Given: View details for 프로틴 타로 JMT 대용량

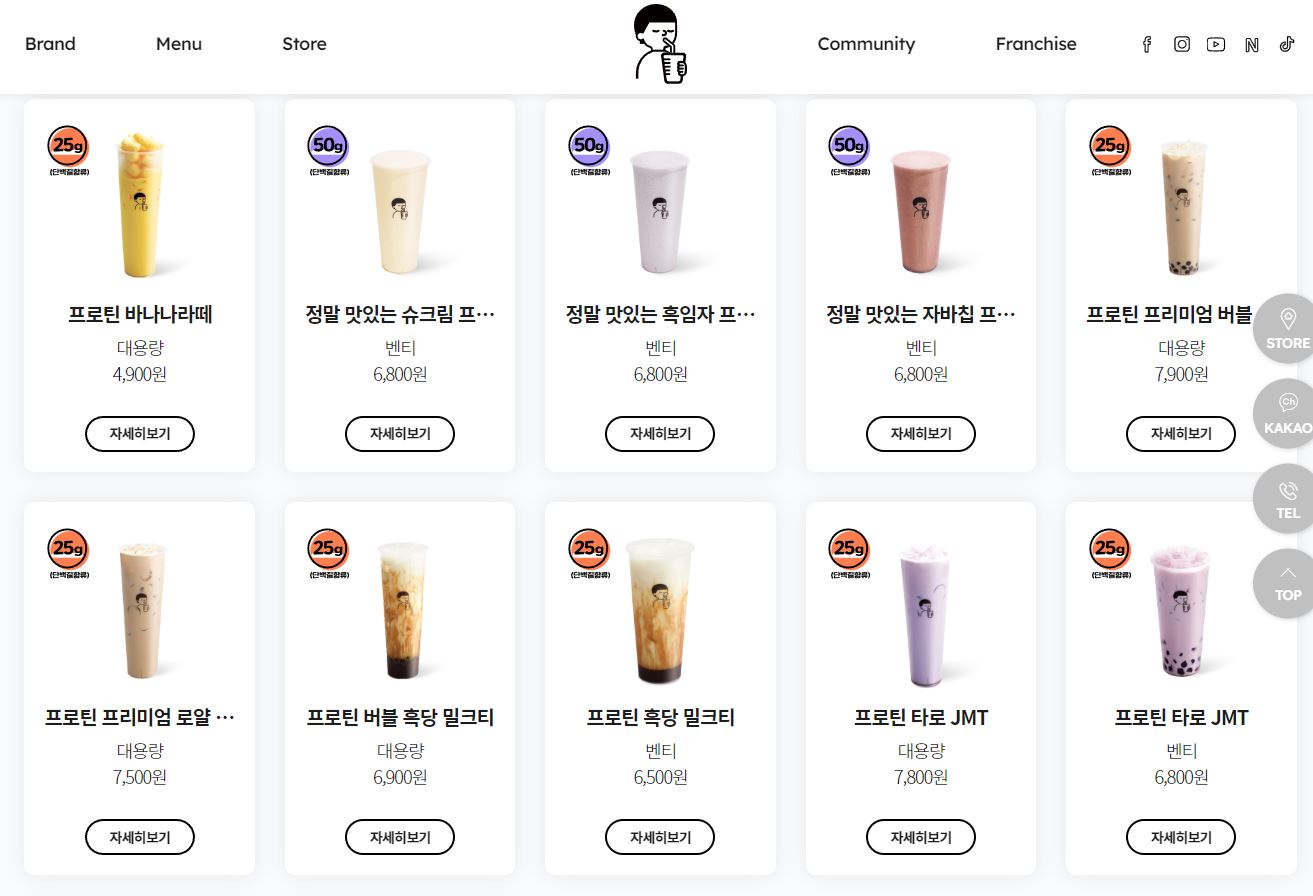Looking at the screenshot, I should (921, 837).
